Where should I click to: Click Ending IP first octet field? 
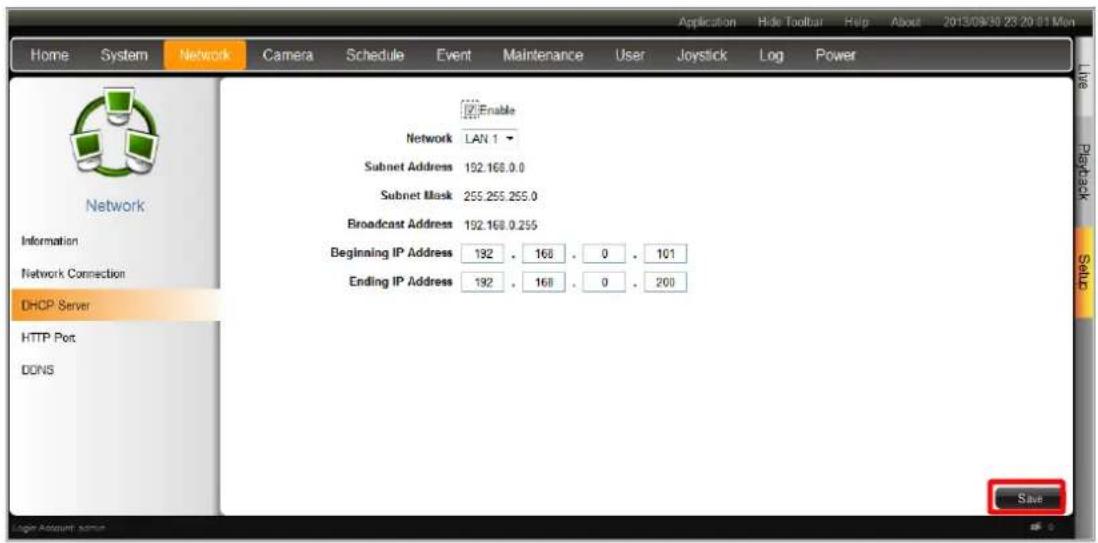(480, 283)
